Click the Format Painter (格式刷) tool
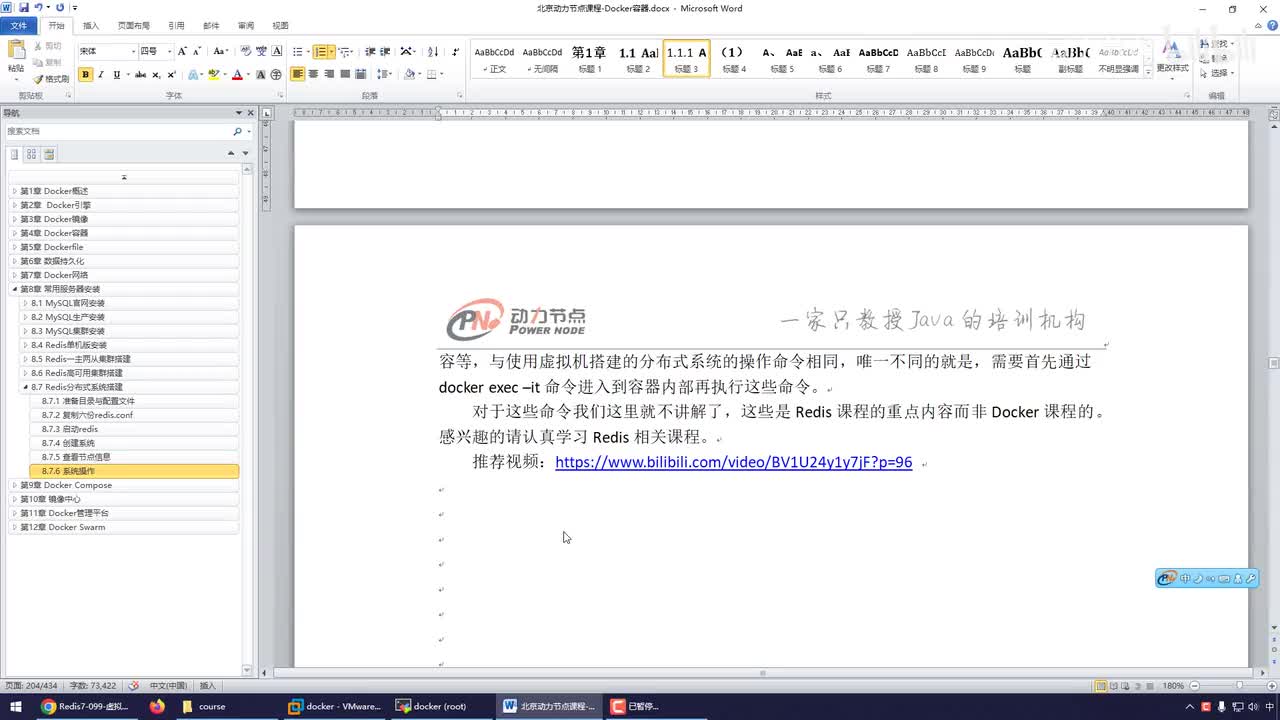 click(x=51, y=79)
